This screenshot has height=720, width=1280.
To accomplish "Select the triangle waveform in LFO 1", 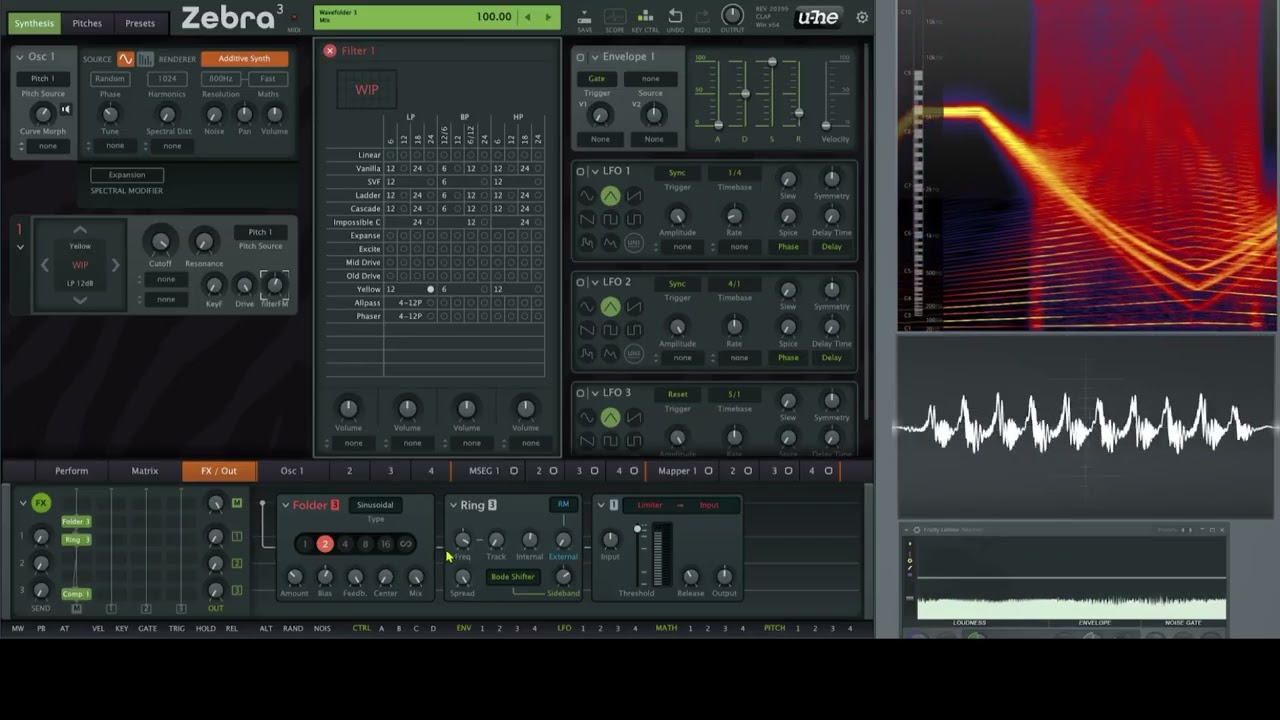I will pyautogui.click(x=610, y=196).
